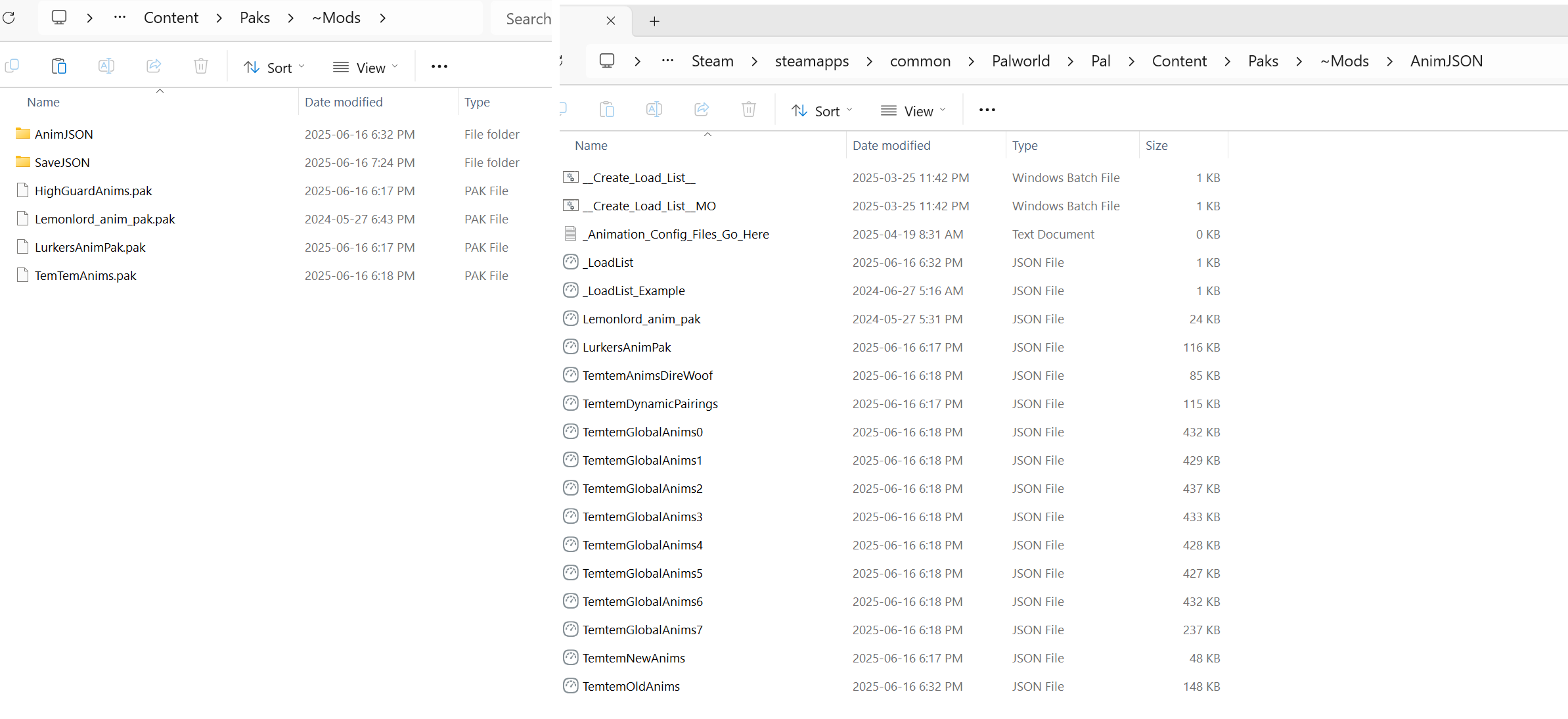Click the rename icon in right toolbar
The image size is (1568, 719).
[x=654, y=110]
